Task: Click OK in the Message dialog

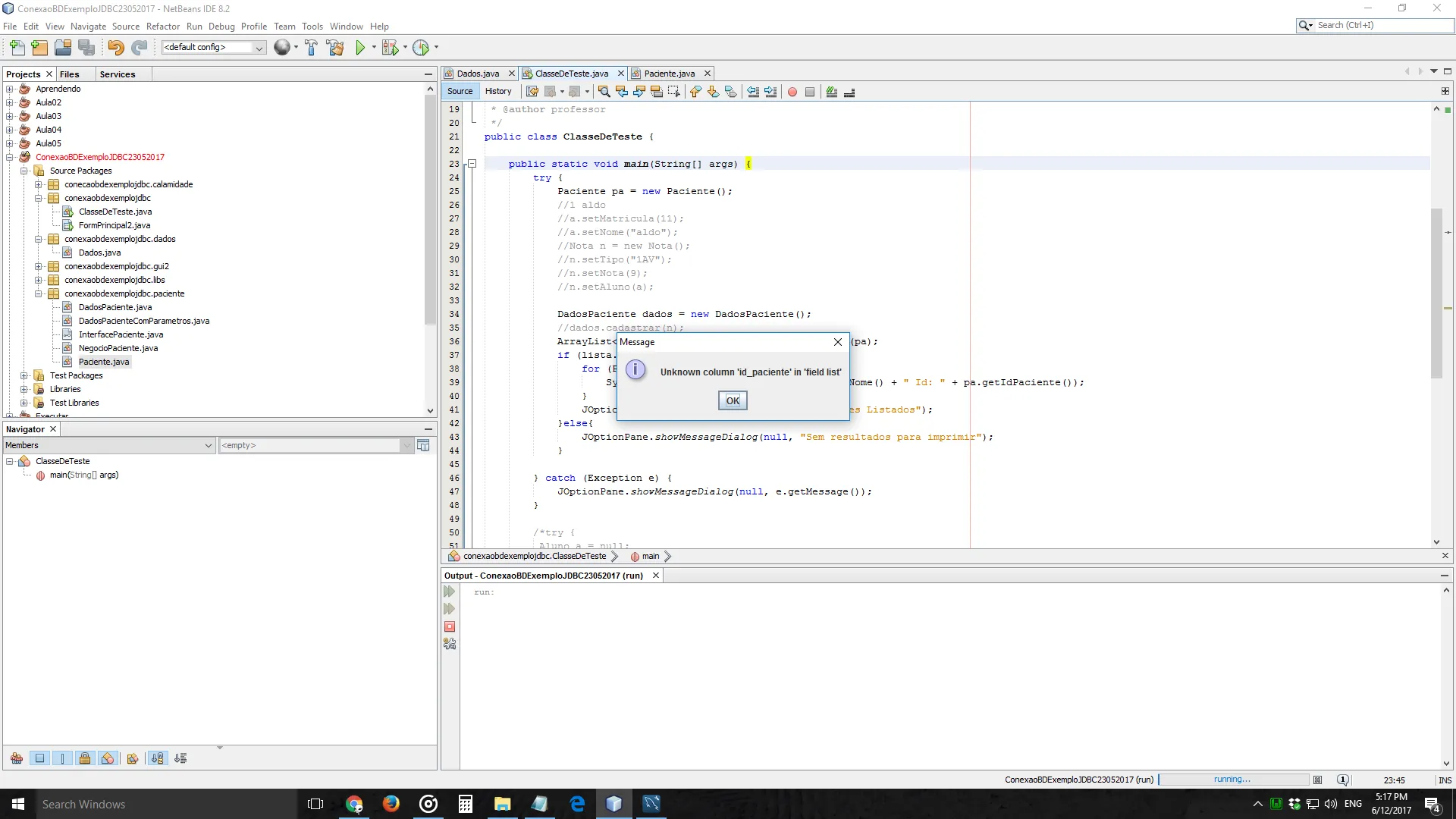Action: point(732,400)
